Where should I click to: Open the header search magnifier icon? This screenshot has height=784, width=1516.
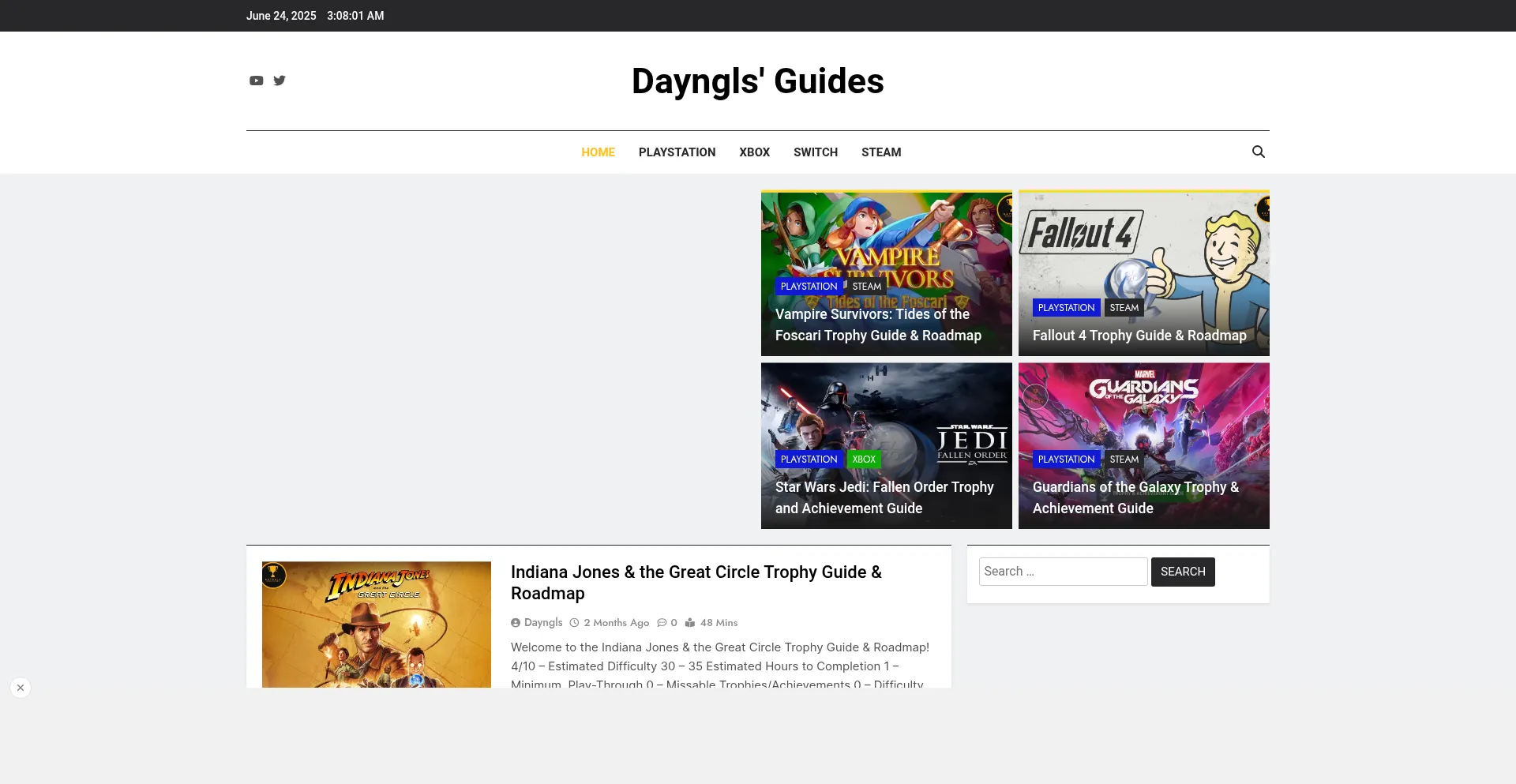[x=1259, y=152]
